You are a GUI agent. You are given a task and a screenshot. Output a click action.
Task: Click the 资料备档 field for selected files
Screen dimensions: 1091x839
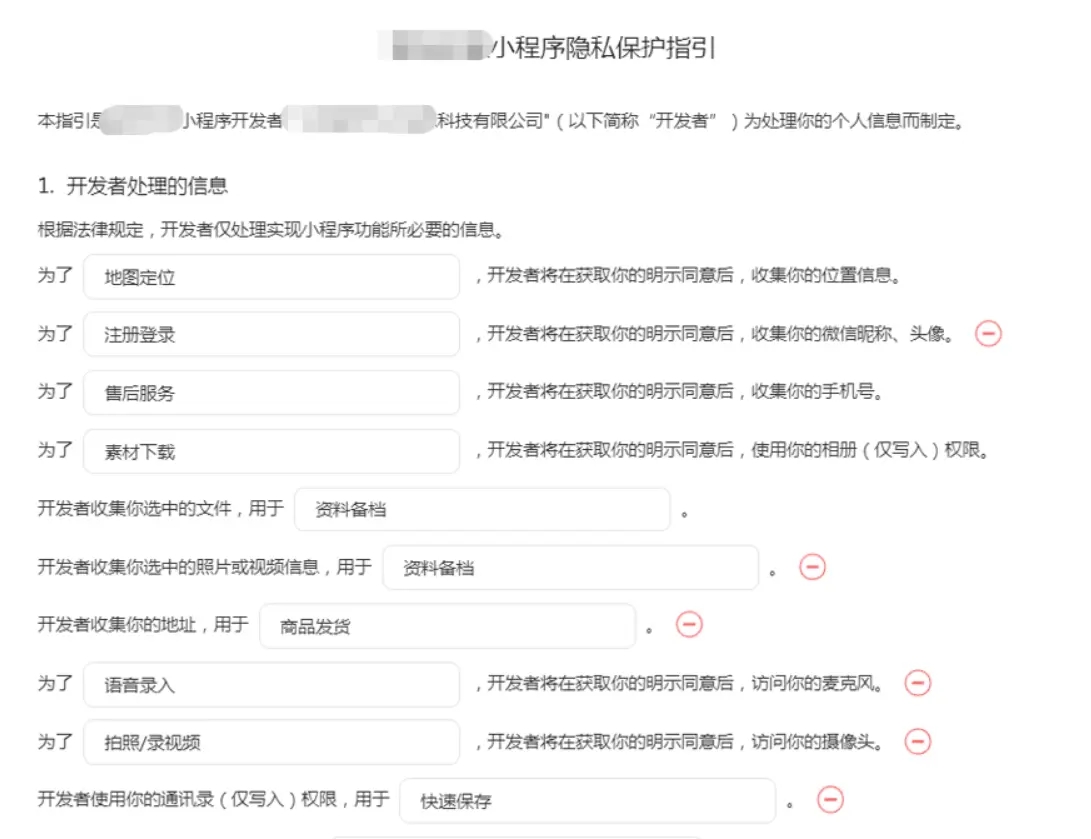click(482, 509)
